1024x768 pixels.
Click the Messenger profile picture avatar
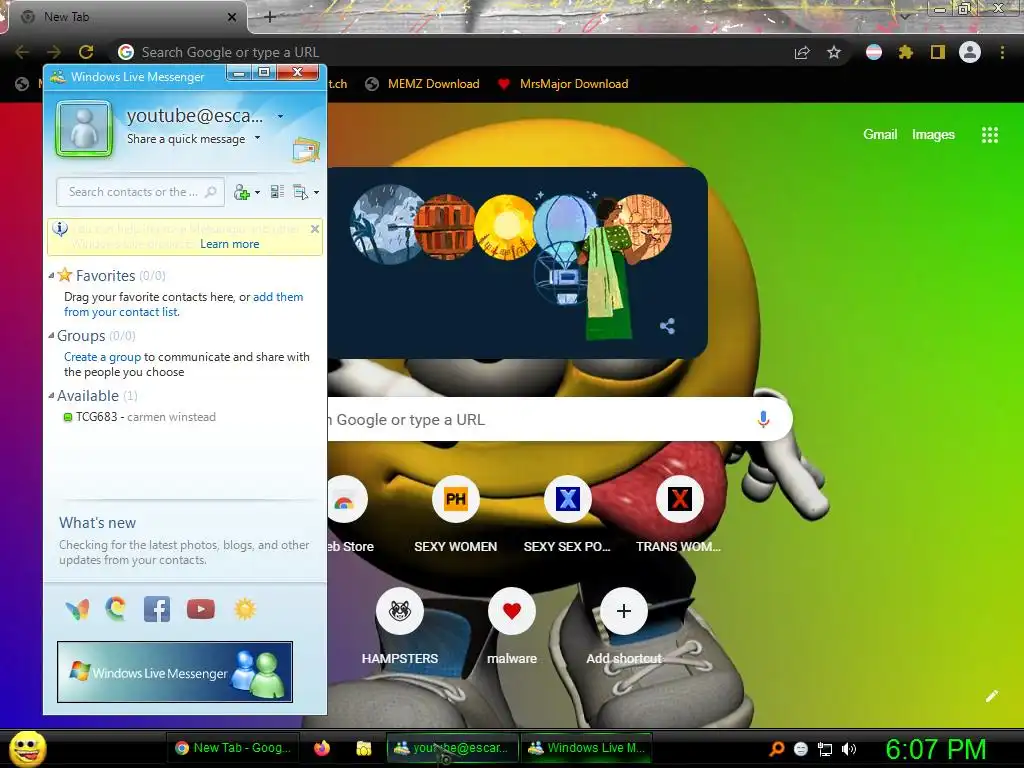pos(84,129)
